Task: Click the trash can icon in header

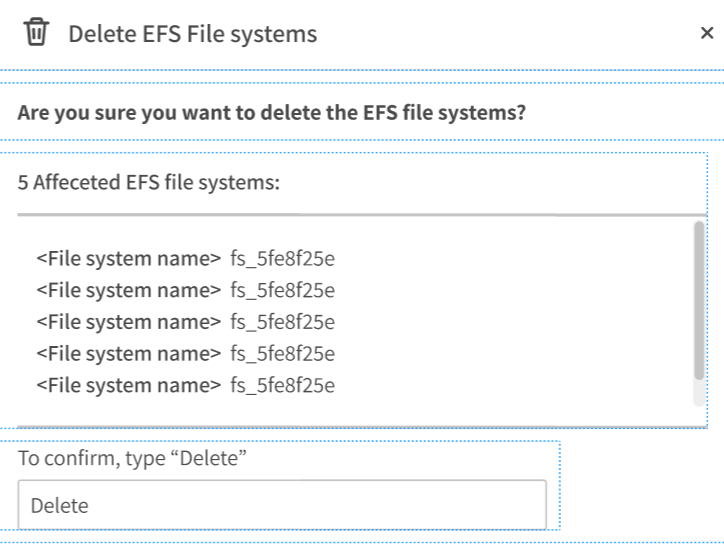Action: (x=36, y=33)
